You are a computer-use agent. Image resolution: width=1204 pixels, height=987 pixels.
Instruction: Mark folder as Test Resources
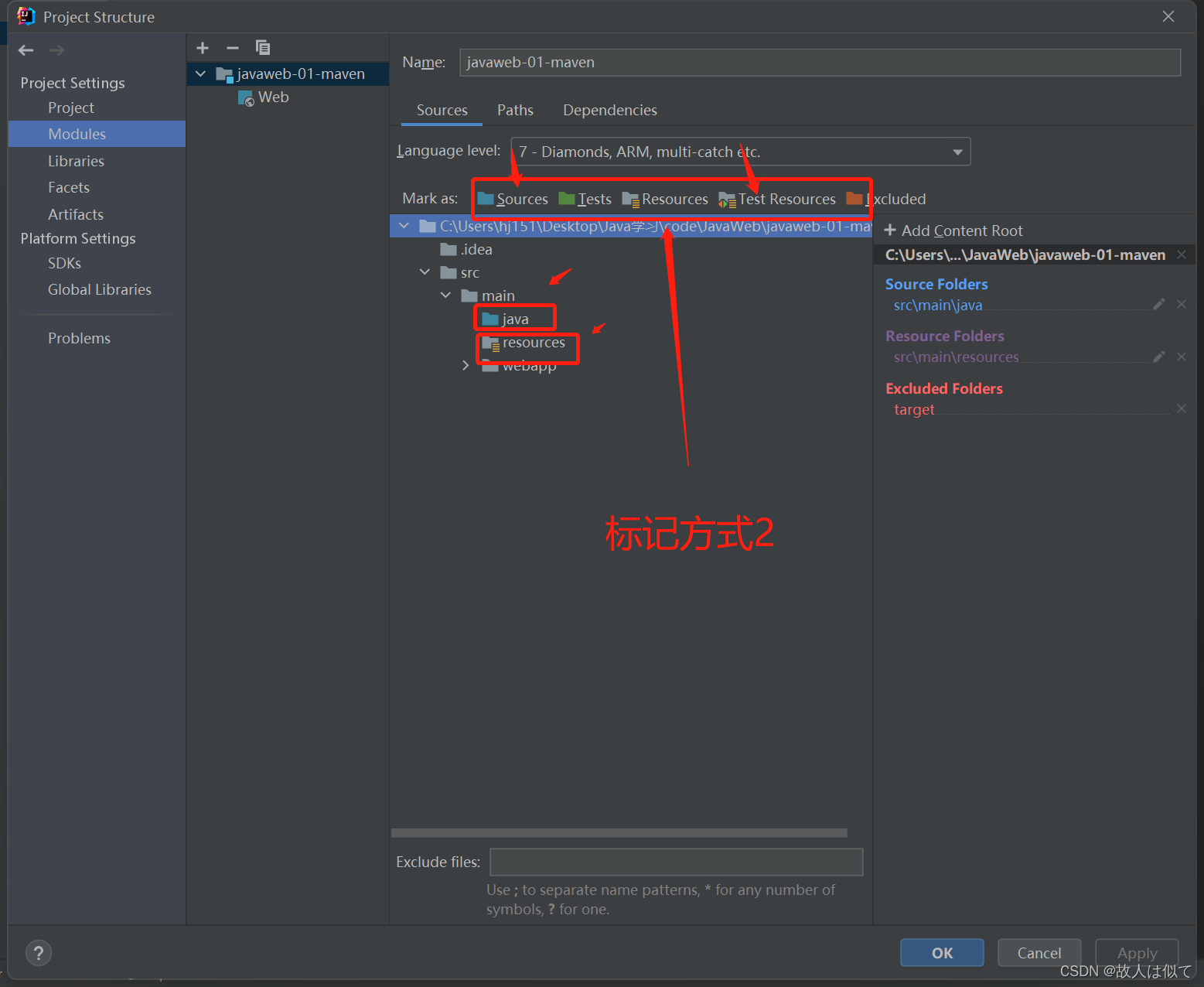[777, 200]
